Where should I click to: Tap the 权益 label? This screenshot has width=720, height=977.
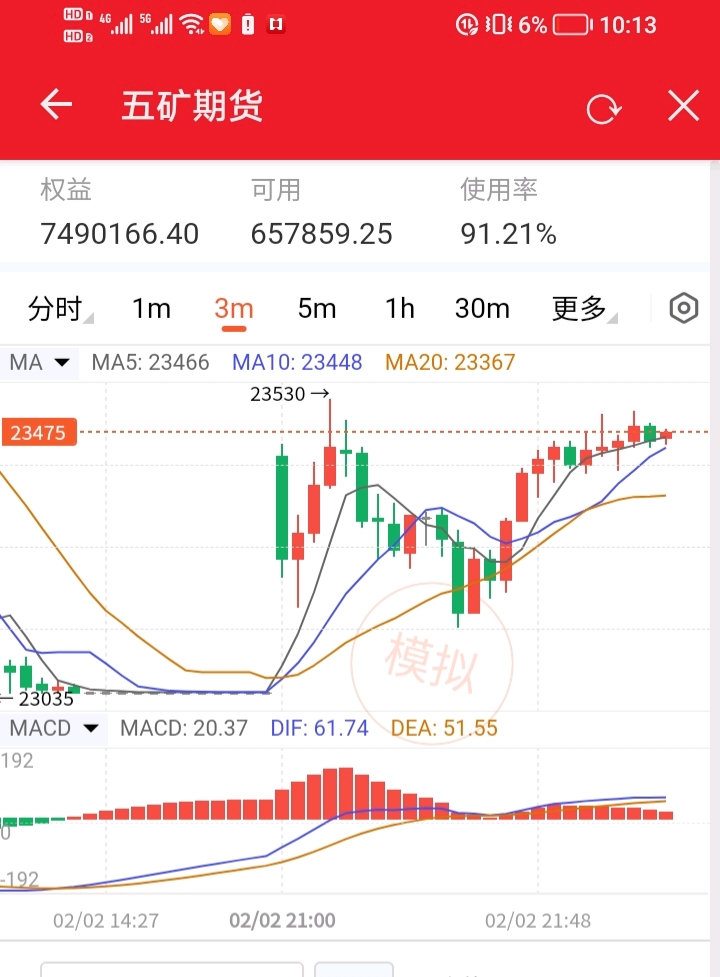pos(66,189)
